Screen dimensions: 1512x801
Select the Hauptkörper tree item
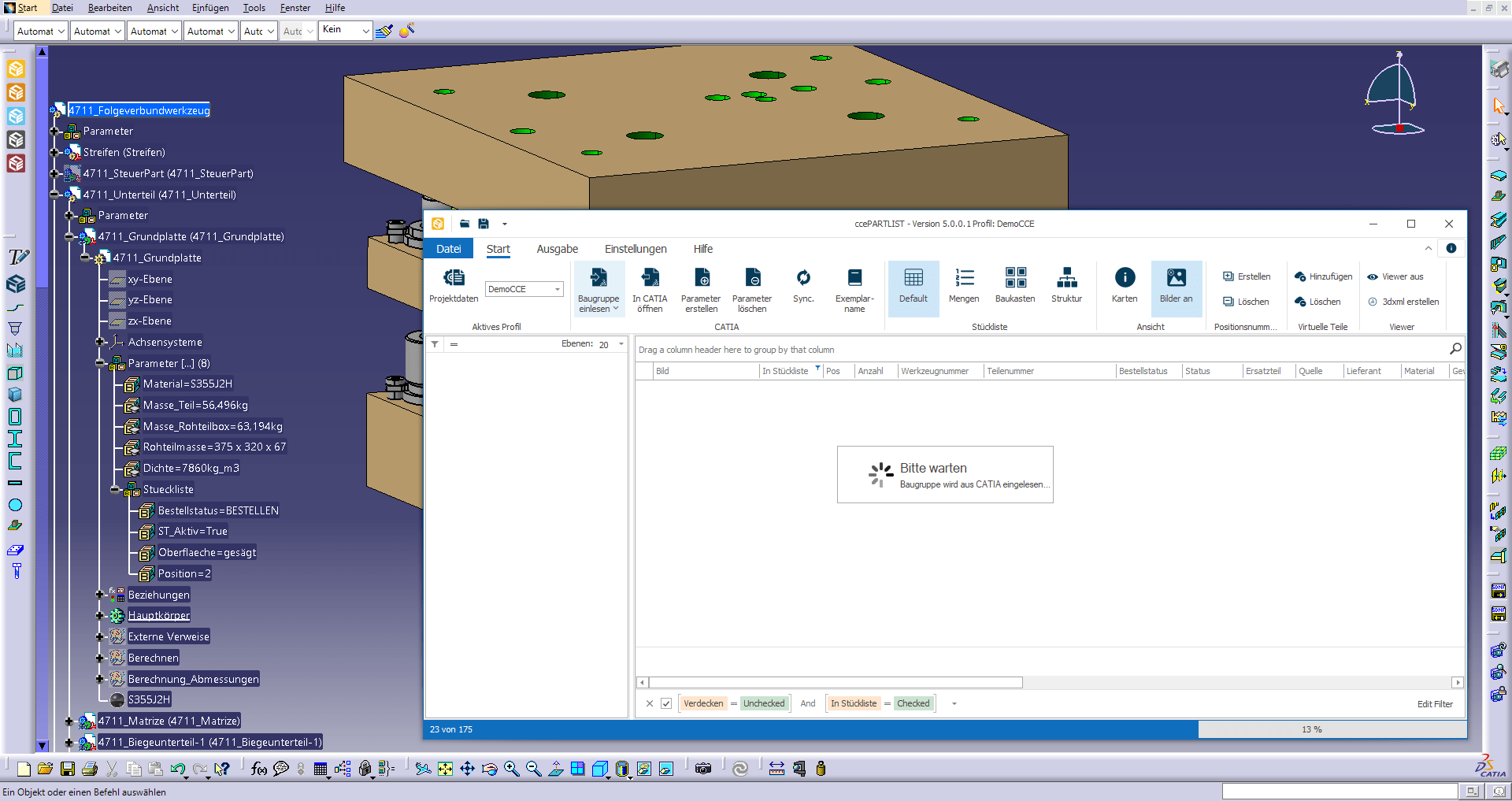pyautogui.click(x=159, y=615)
